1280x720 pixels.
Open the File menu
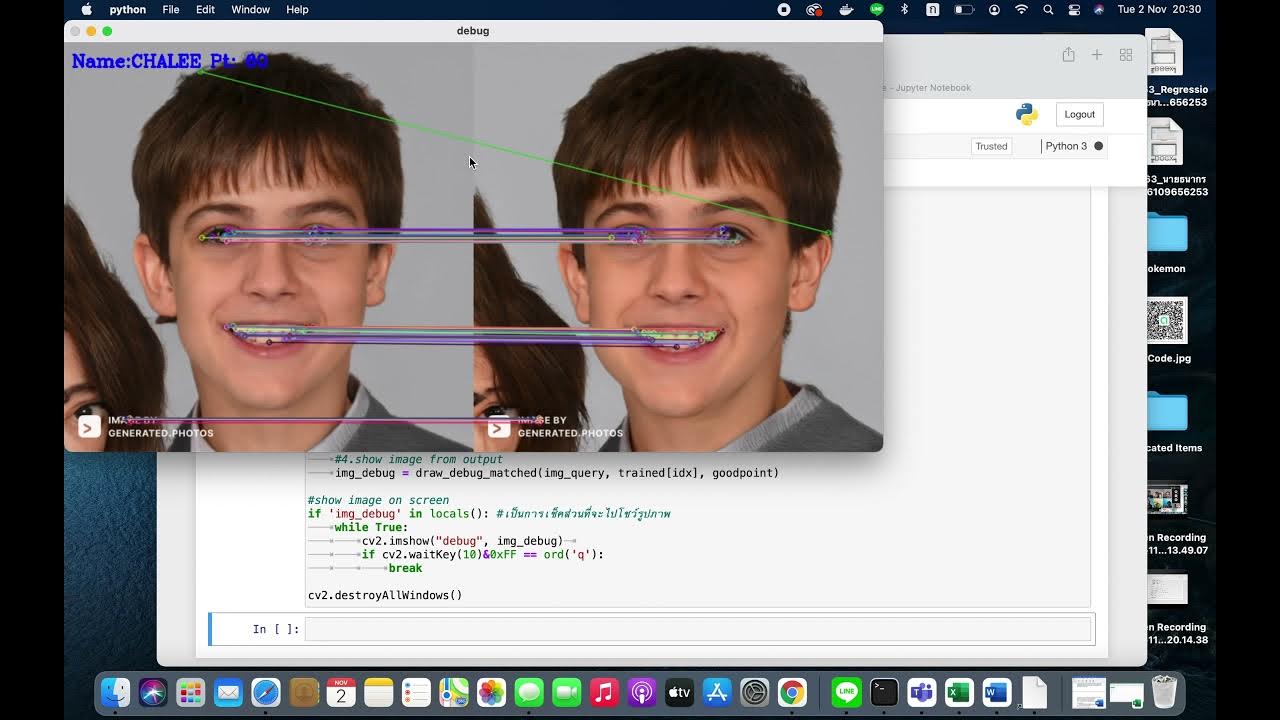(x=171, y=9)
